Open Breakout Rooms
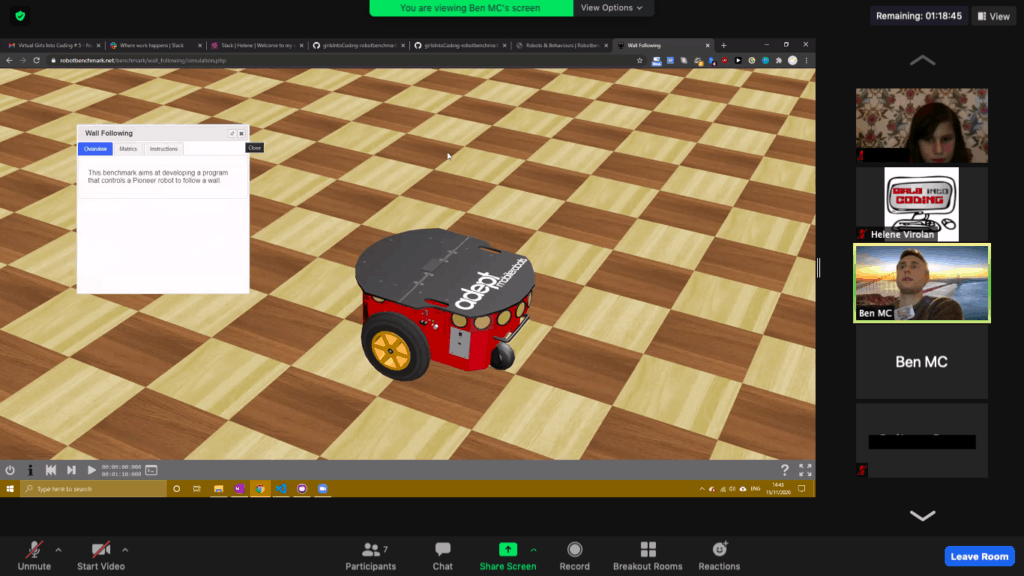The height and width of the screenshot is (576, 1024). coord(648,556)
